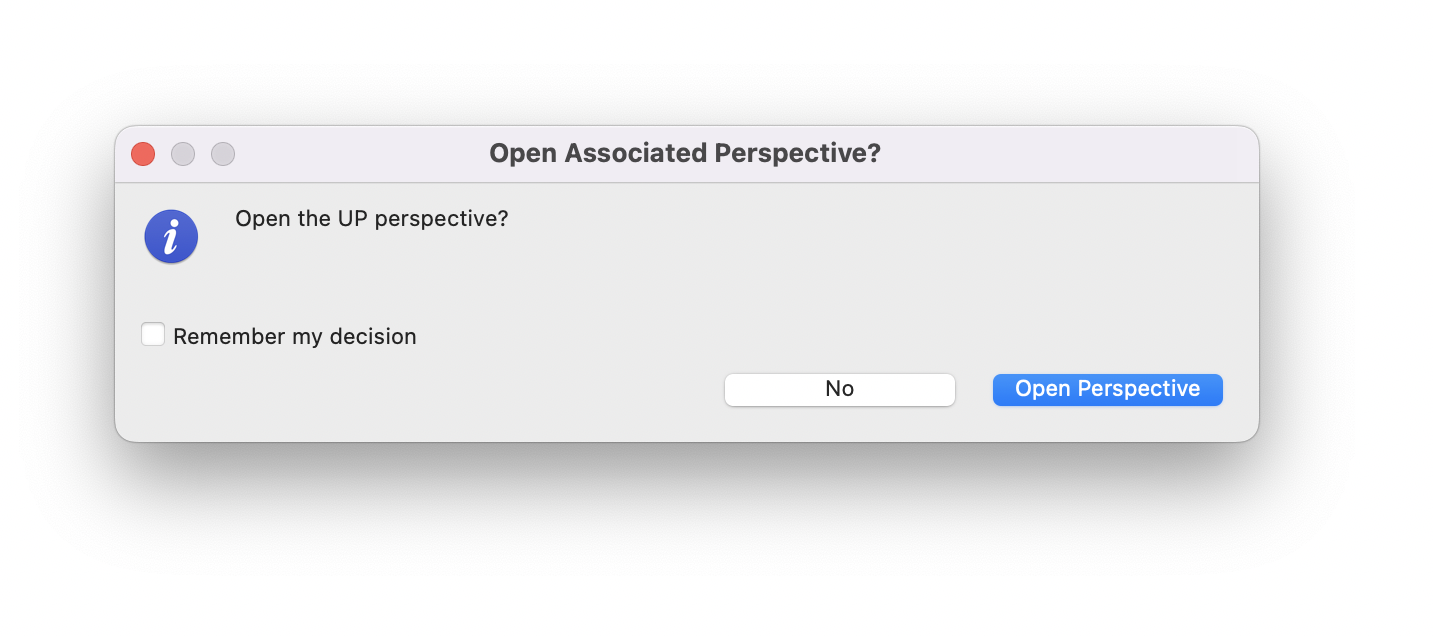The image size is (1433, 636).
Task: Enable the Remember my decision checkbox
Action: 153,335
